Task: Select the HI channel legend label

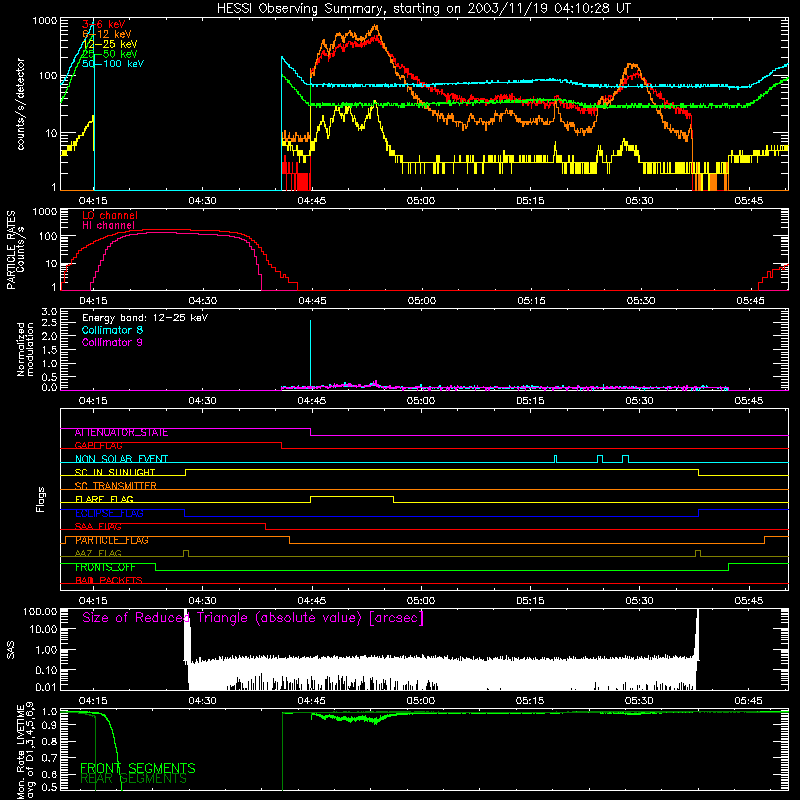Action: tap(109, 226)
